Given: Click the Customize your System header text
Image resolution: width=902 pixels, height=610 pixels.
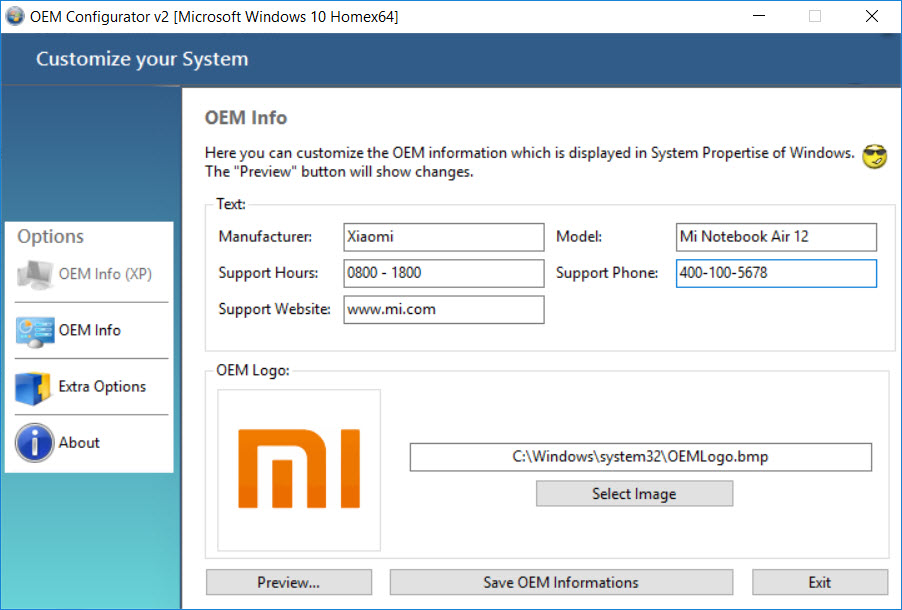Looking at the screenshot, I should [x=142, y=59].
